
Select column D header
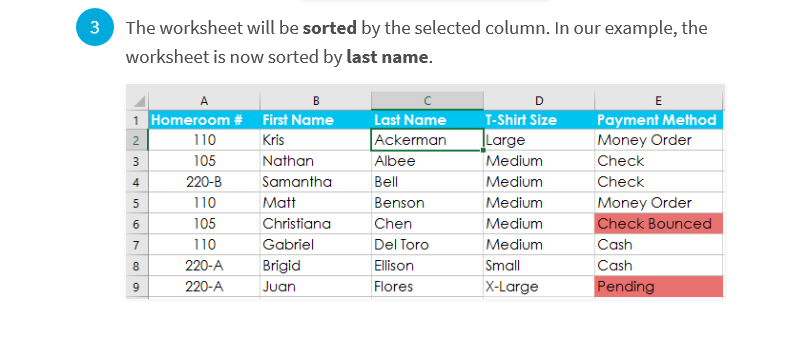point(539,101)
